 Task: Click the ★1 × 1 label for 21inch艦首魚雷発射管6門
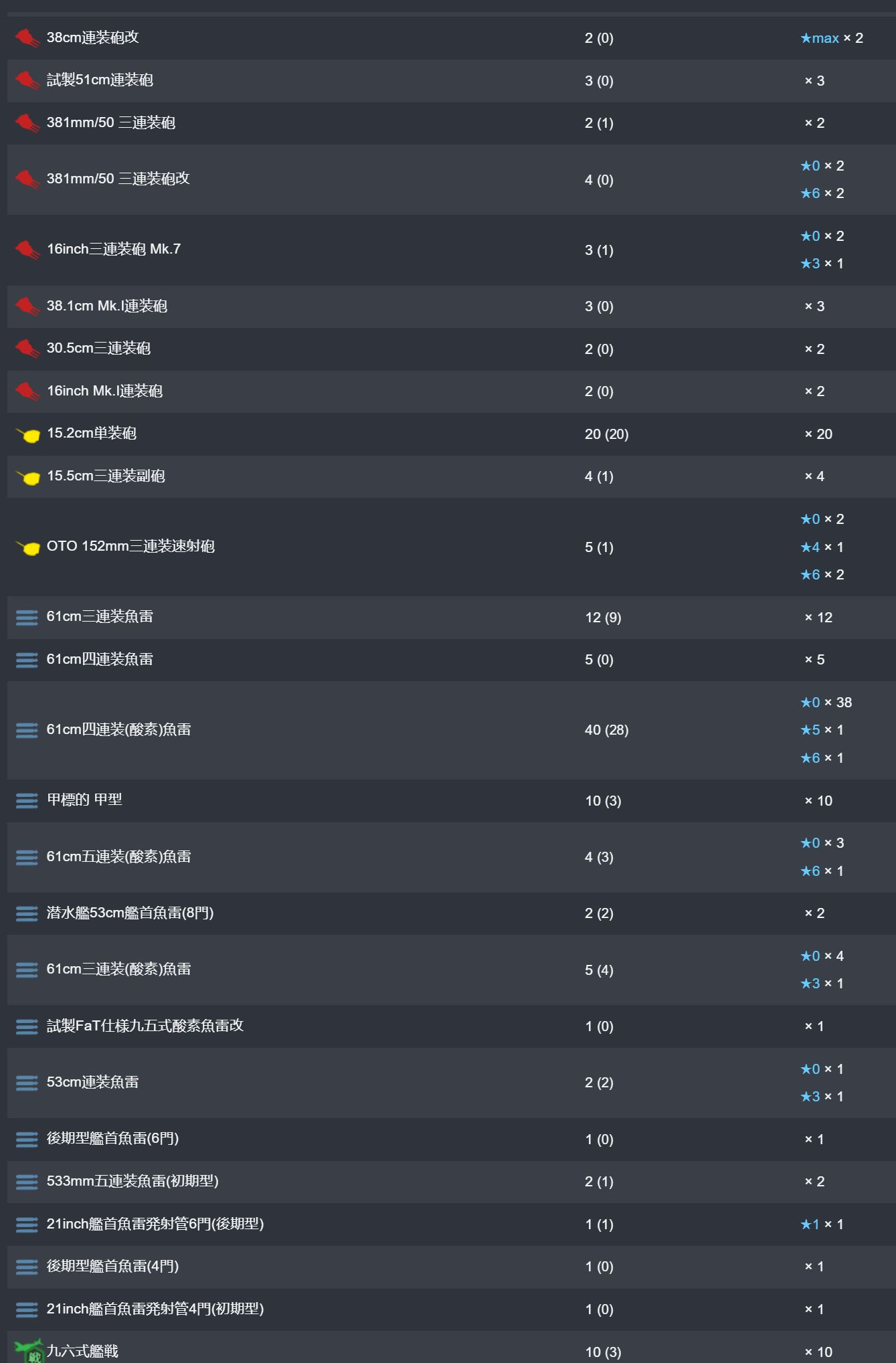822,1224
